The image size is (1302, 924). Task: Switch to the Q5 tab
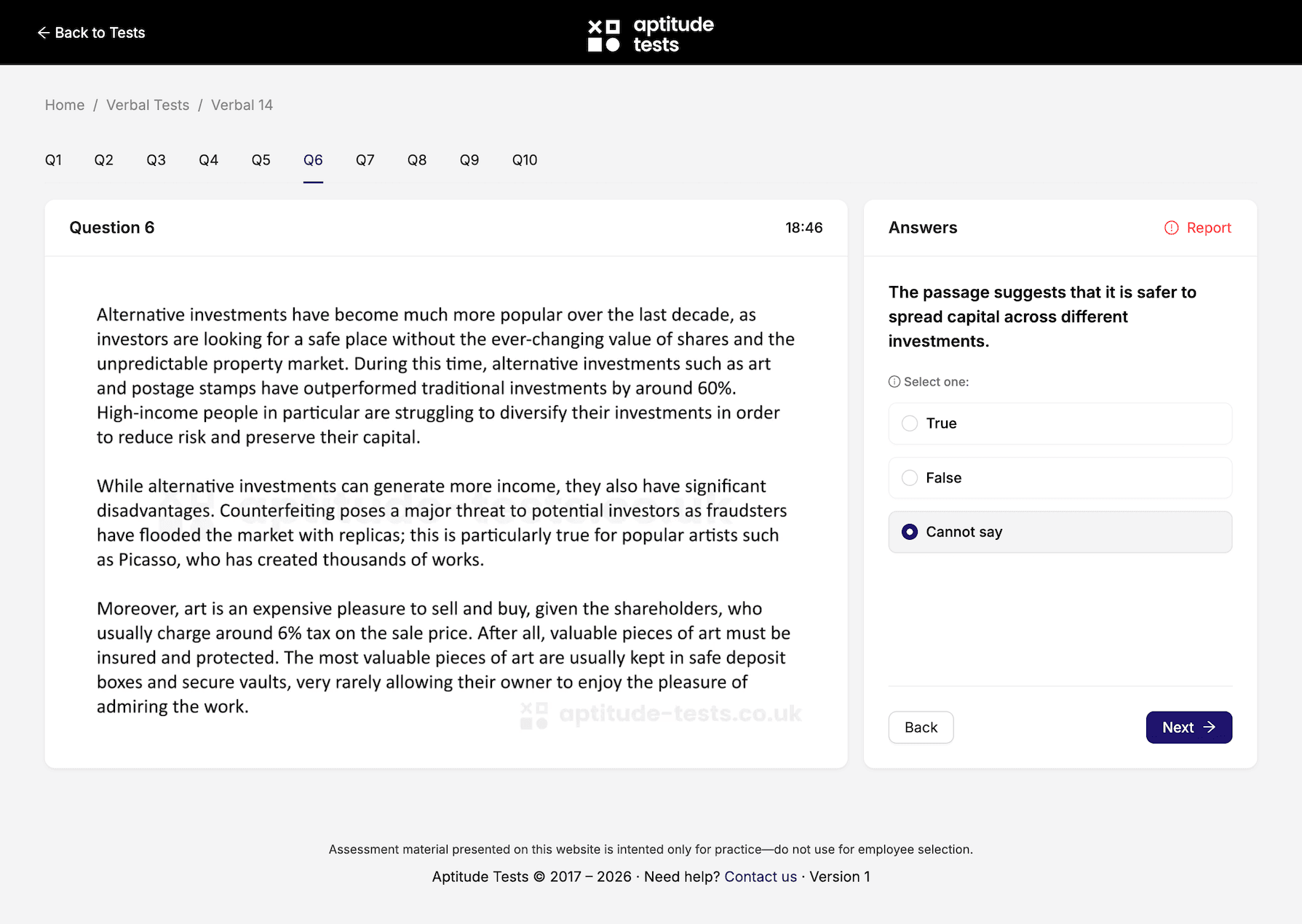(x=261, y=160)
